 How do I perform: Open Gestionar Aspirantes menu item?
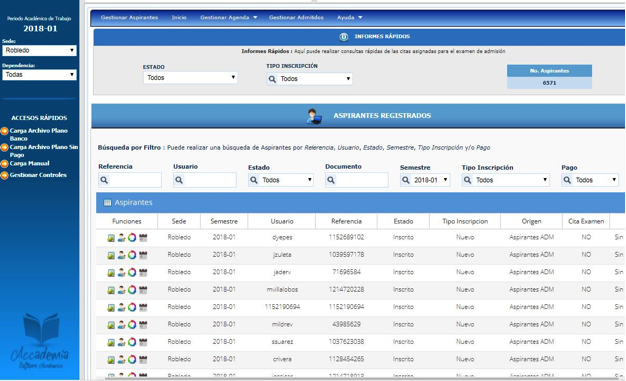[x=129, y=18]
